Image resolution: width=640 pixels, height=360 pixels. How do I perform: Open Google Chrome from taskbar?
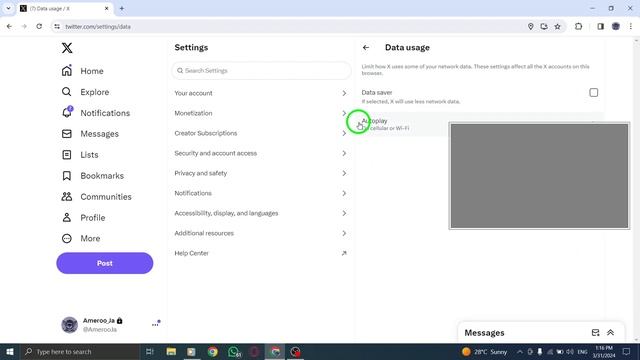(213, 351)
